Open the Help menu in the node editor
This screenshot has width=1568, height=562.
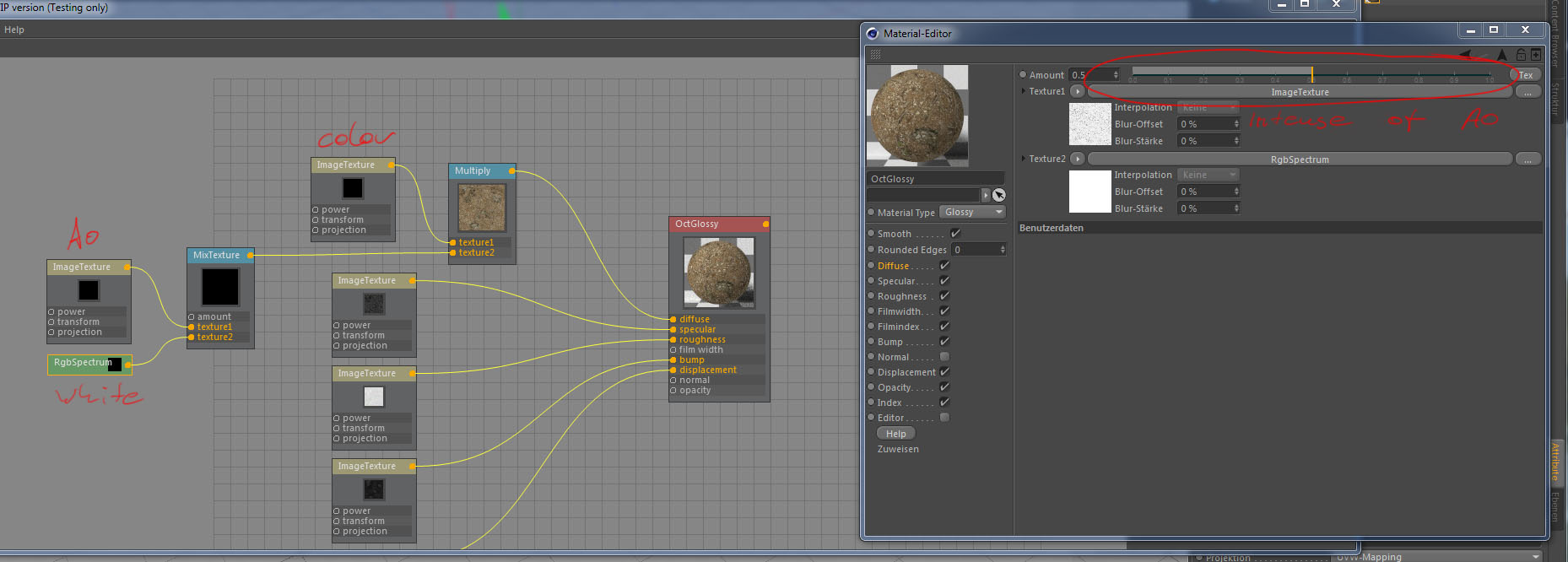coord(14,30)
